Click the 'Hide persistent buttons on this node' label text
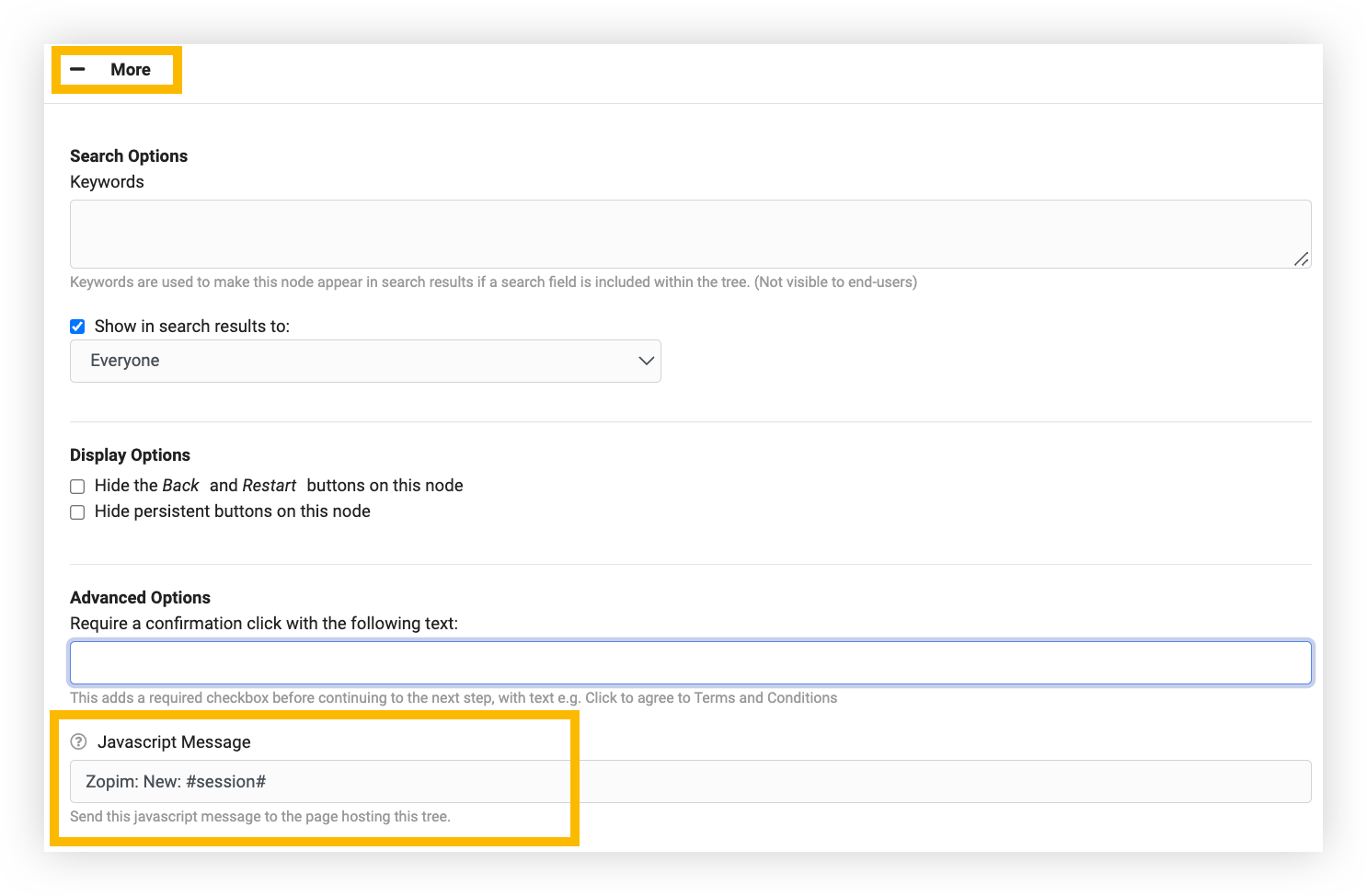This screenshot has height=896, width=1367. click(232, 511)
